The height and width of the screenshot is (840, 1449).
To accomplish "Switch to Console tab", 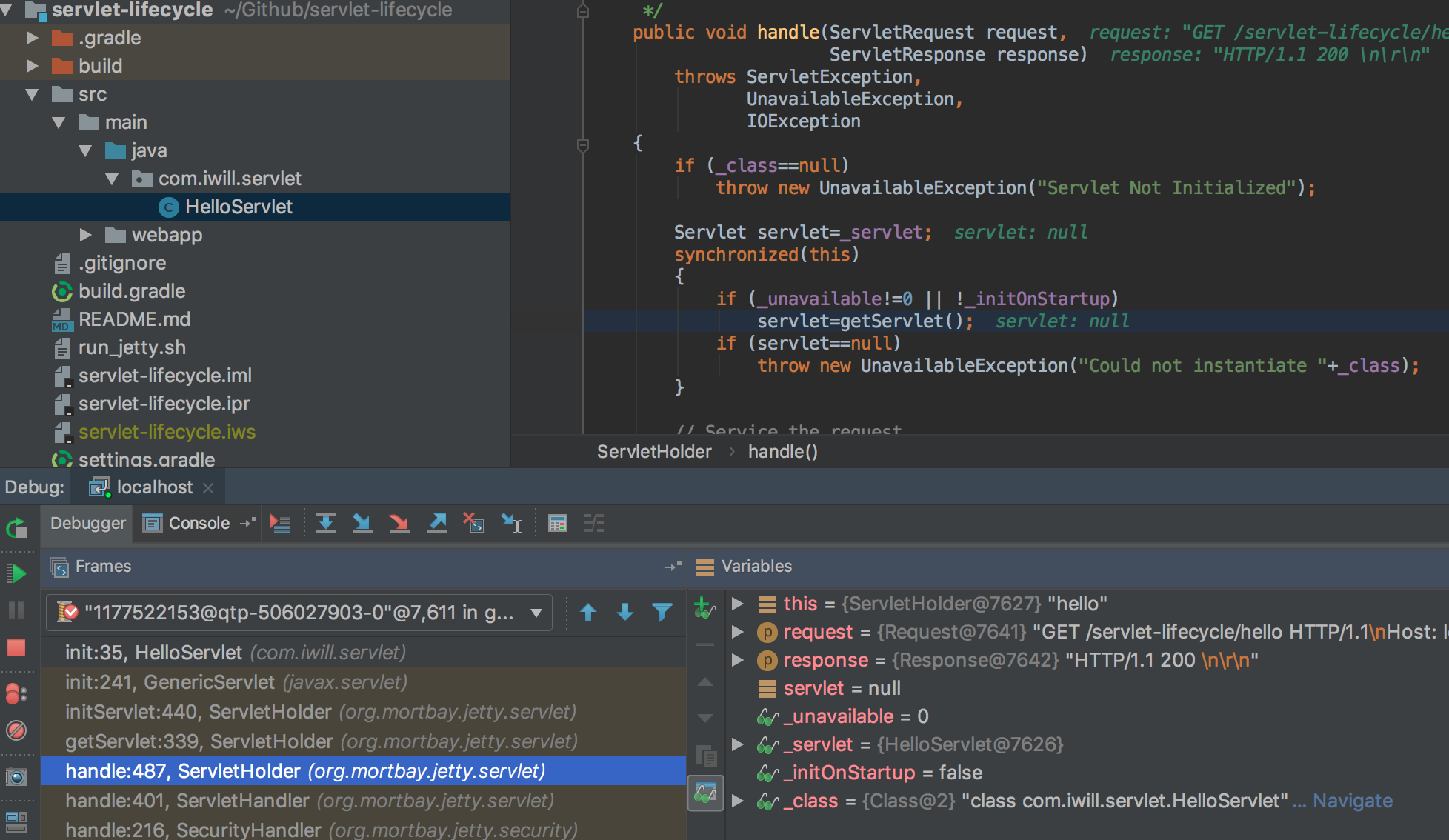I will (187, 523).
